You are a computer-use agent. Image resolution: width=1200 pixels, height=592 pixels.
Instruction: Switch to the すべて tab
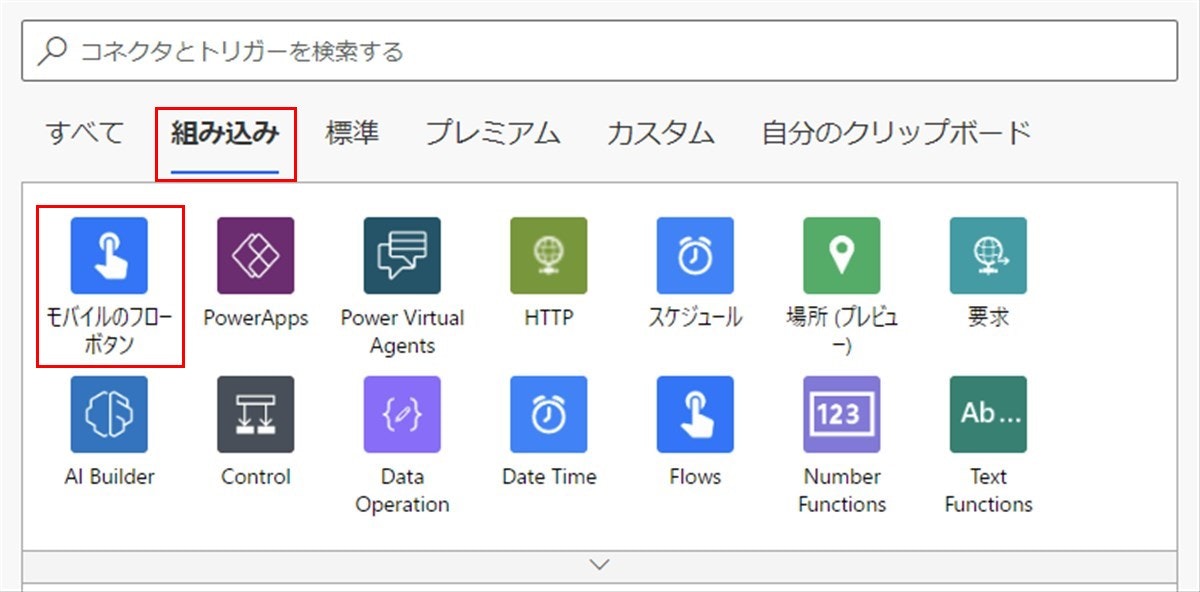[x=85, y=132]
